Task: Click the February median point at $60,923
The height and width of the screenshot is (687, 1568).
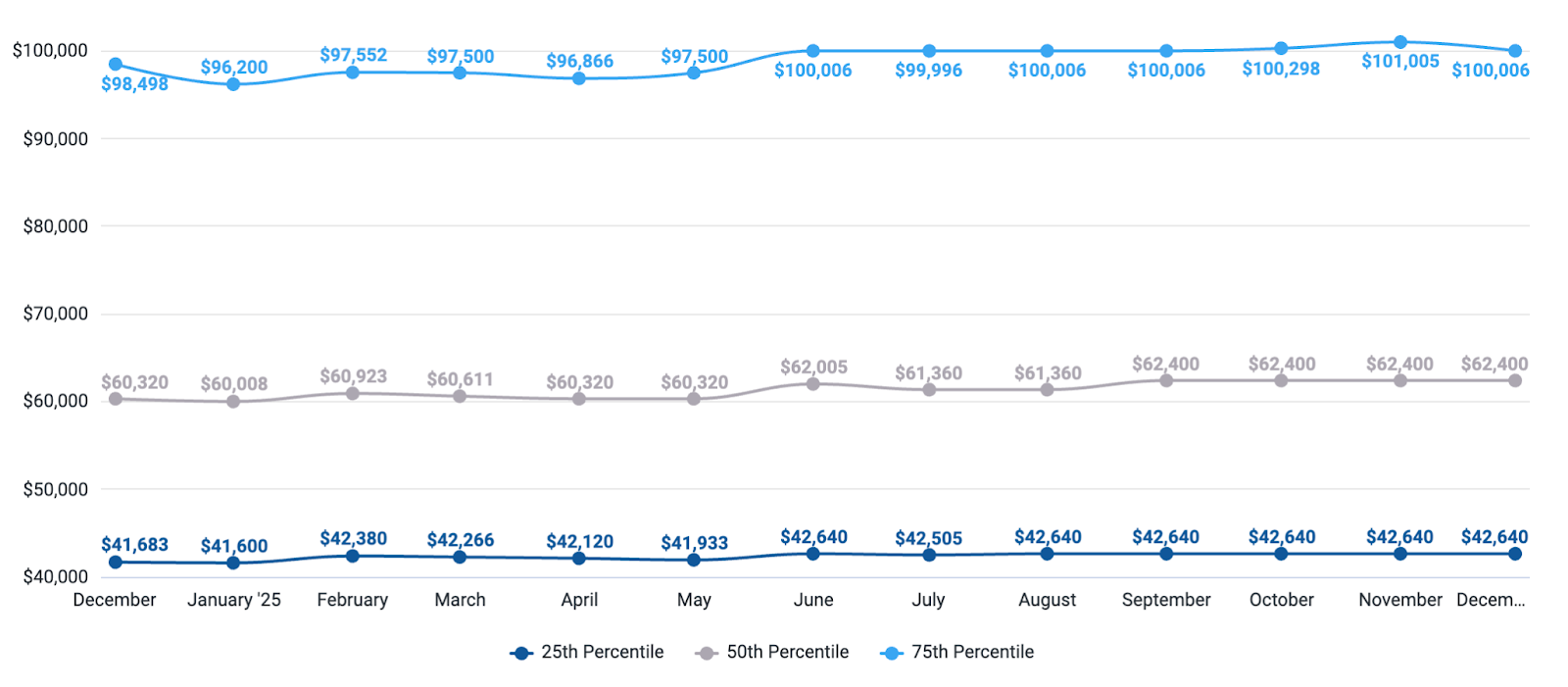Action: [x=353, y=394]
